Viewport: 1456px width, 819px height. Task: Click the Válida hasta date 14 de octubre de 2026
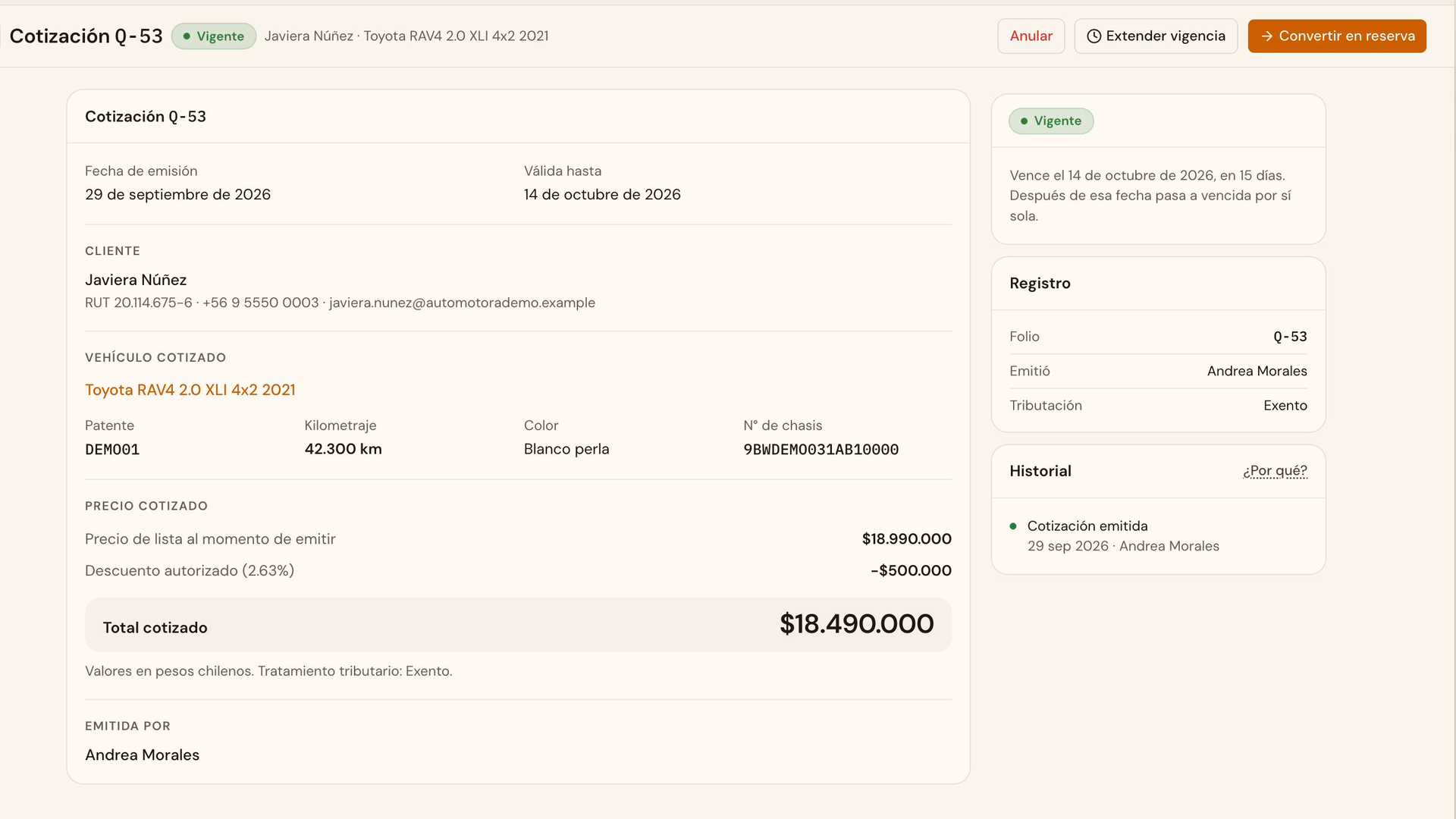click(602, 195)
